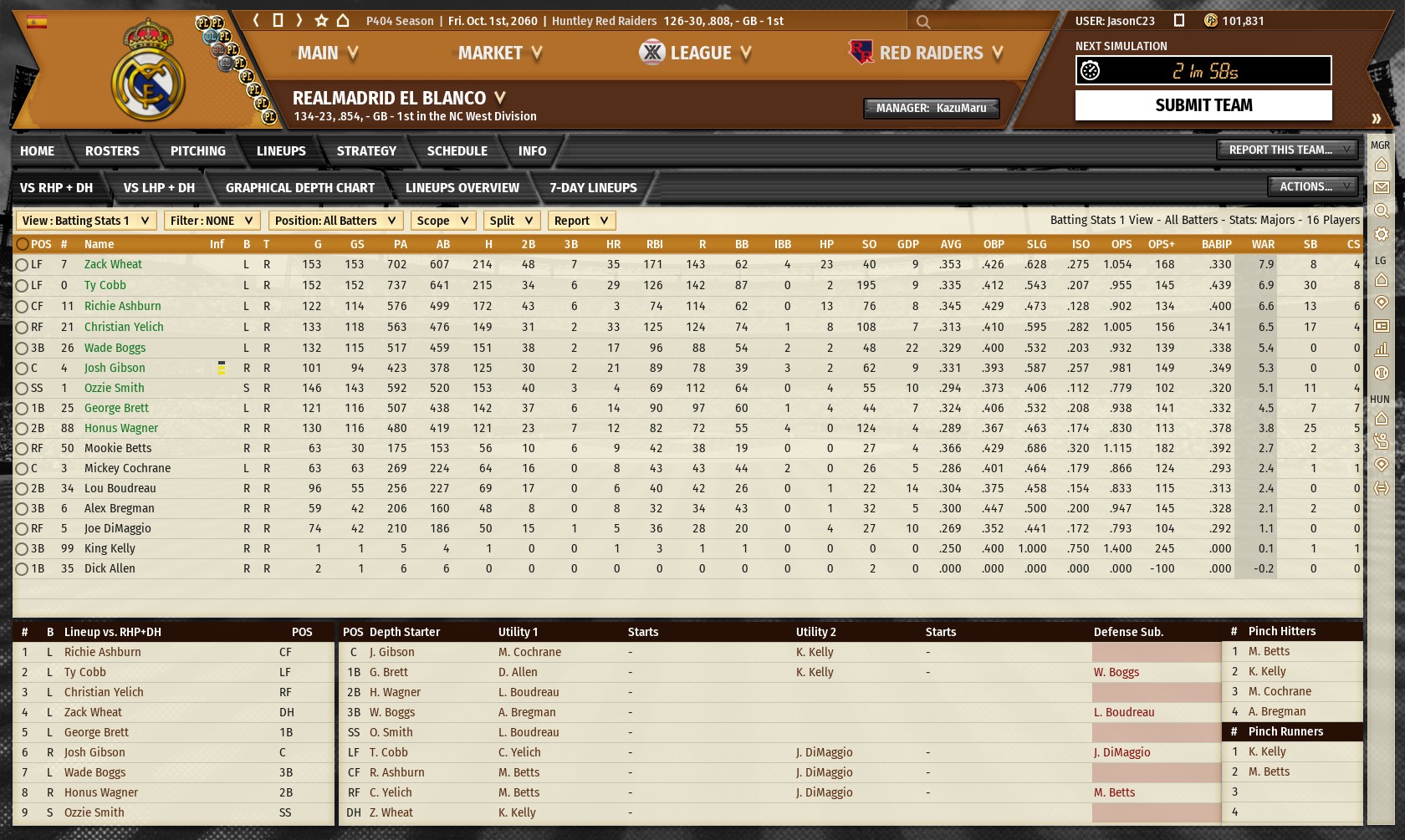Open the GRAPHICAL DEPTH CHART tab
This screenshot has width=1405, height=840.
[299, 188]
